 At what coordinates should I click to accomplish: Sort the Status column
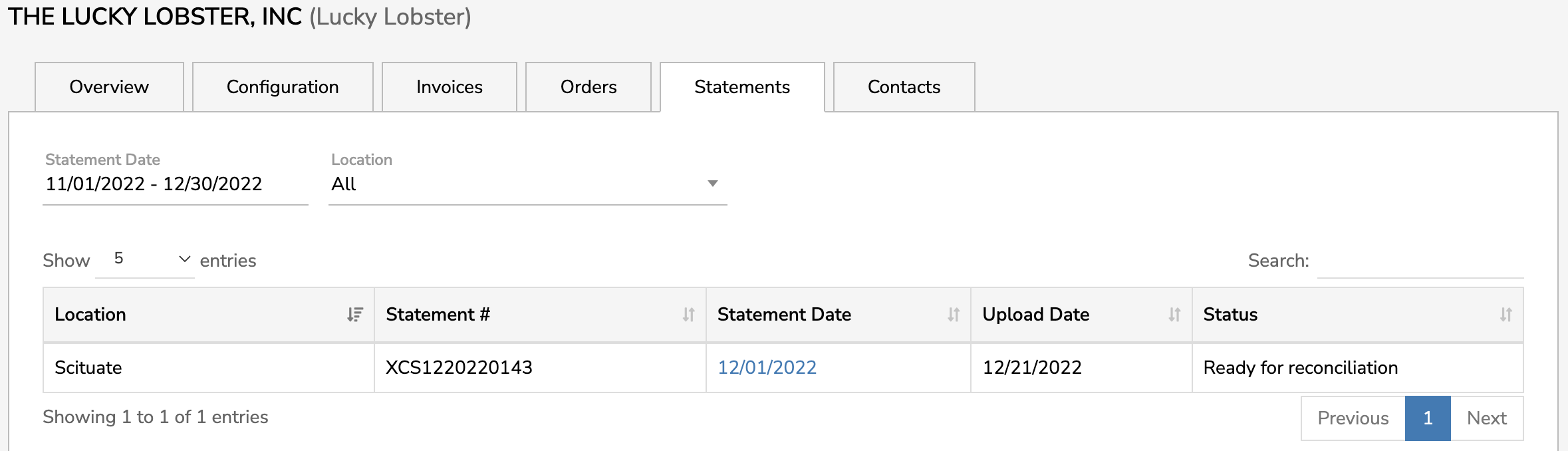pyautogui.click(x=1507, y=315)
